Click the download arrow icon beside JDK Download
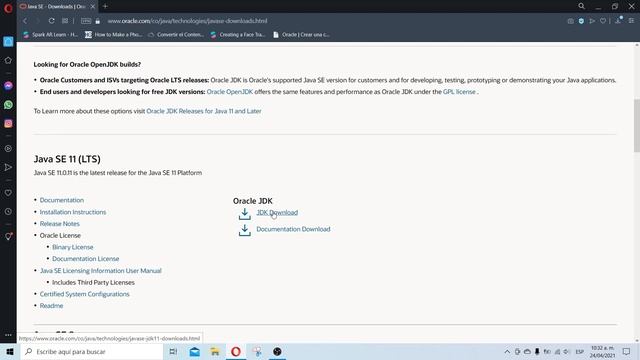640x360 pixels. pos(244,213)
